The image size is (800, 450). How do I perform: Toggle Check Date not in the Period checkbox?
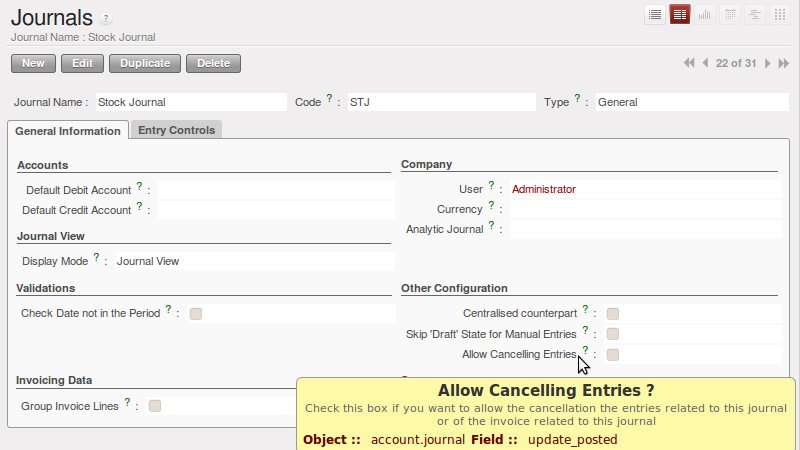[x=195, y=314]
